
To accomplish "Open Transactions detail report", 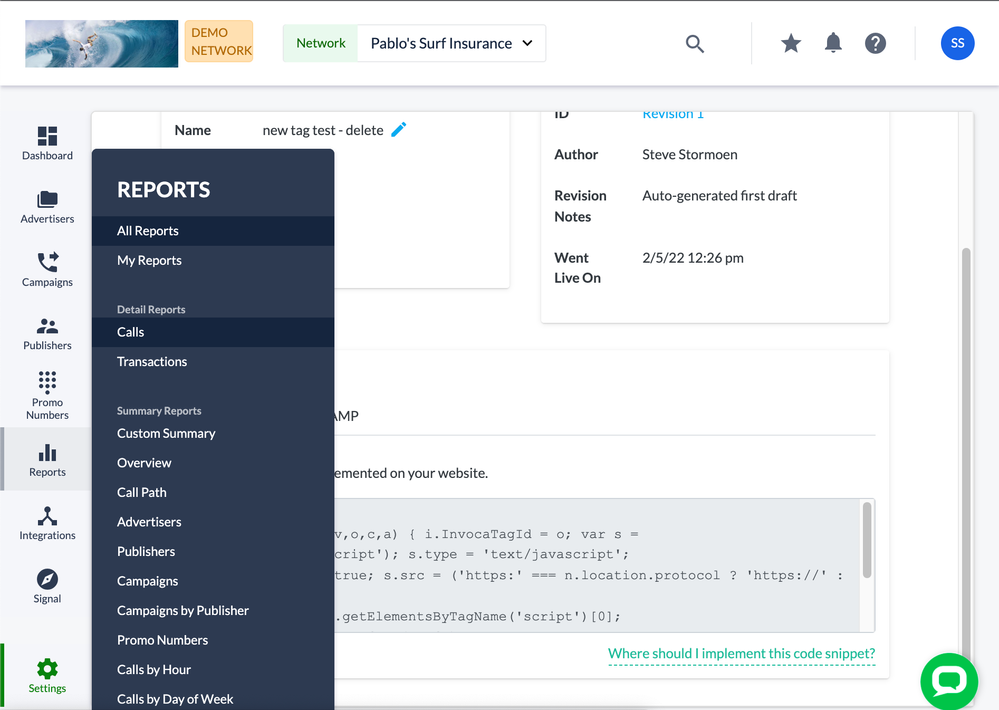I will tap(213, 361).
